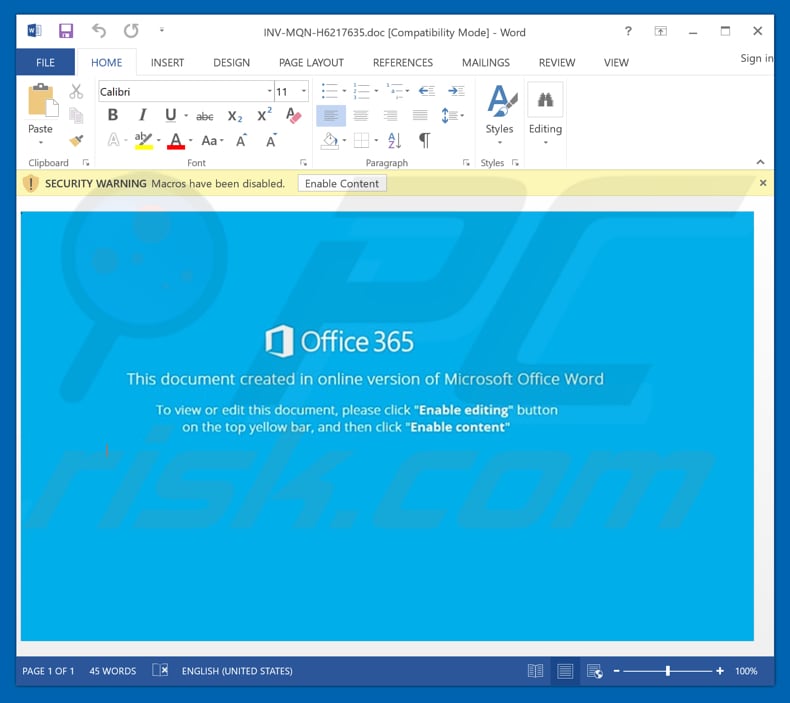The height and width of the screenshot is (703, 790).
Task: Toggle Italic formatting
Action: click(143, 115)
